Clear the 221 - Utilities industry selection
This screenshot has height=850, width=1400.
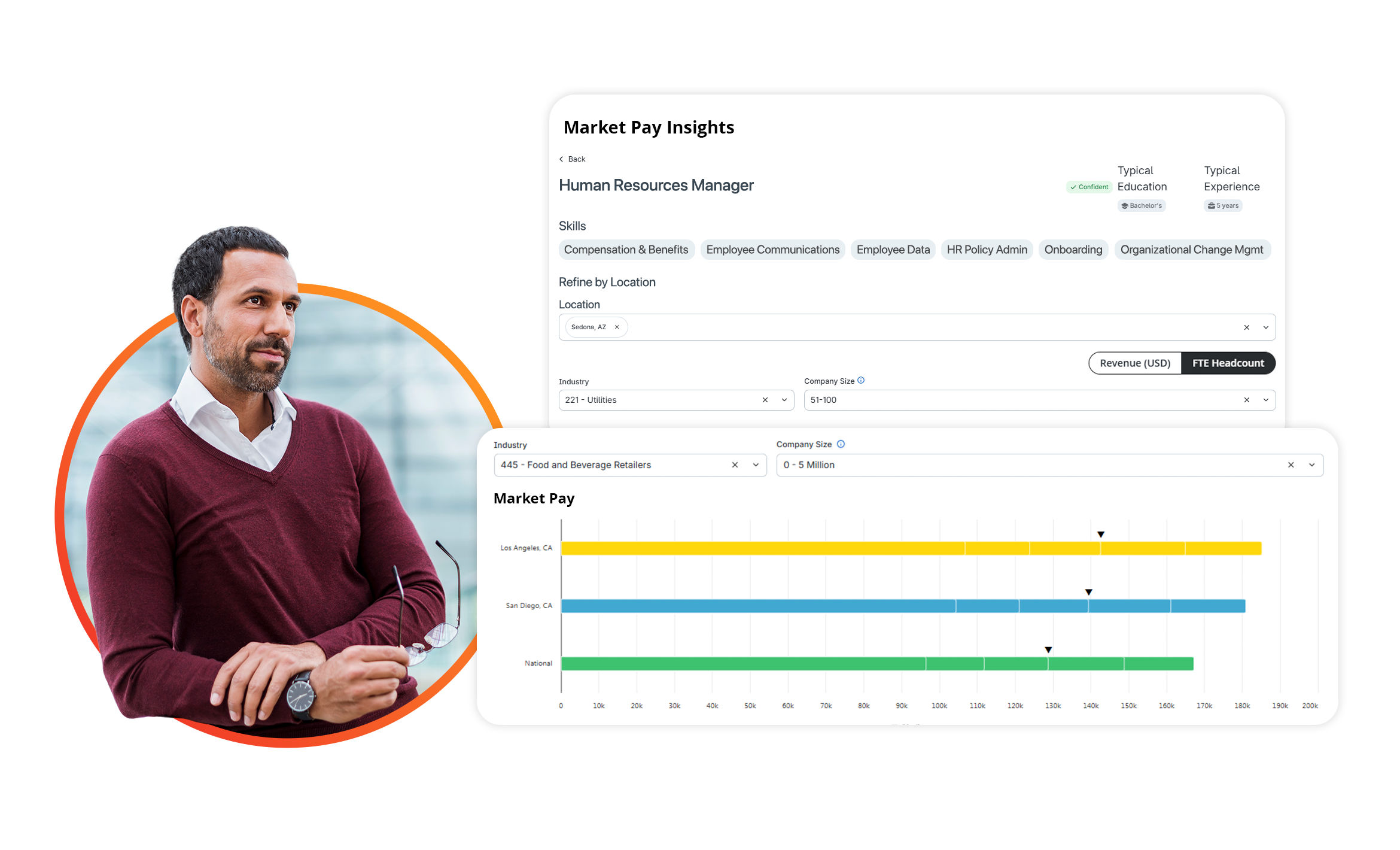point(765,400)
